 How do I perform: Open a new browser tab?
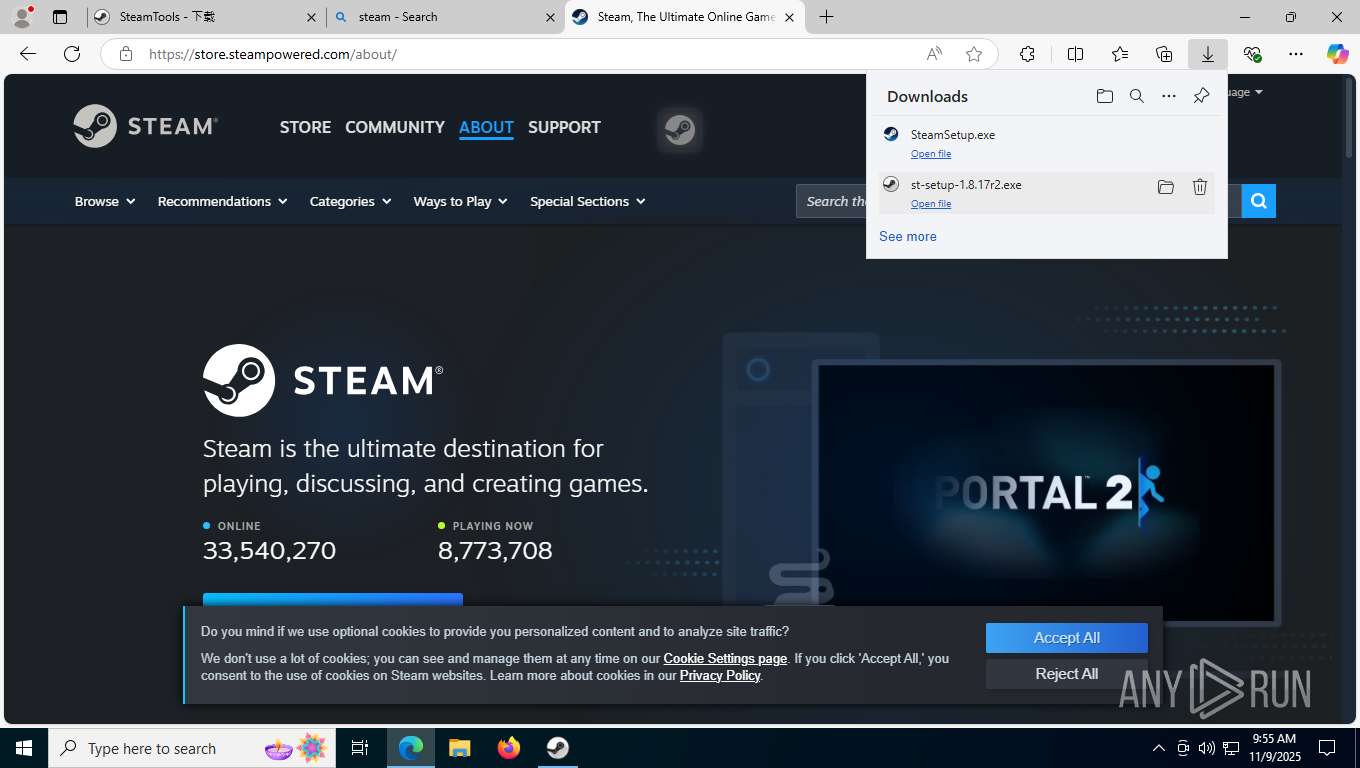[826, 17]
